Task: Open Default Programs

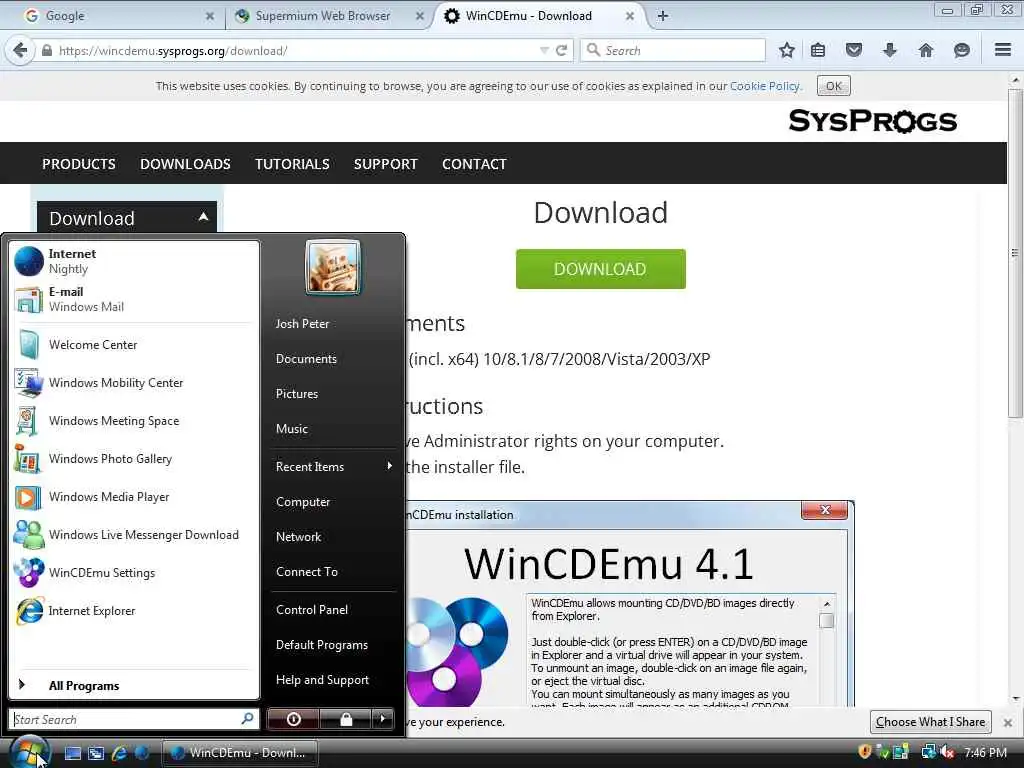Action: point(333,645)
